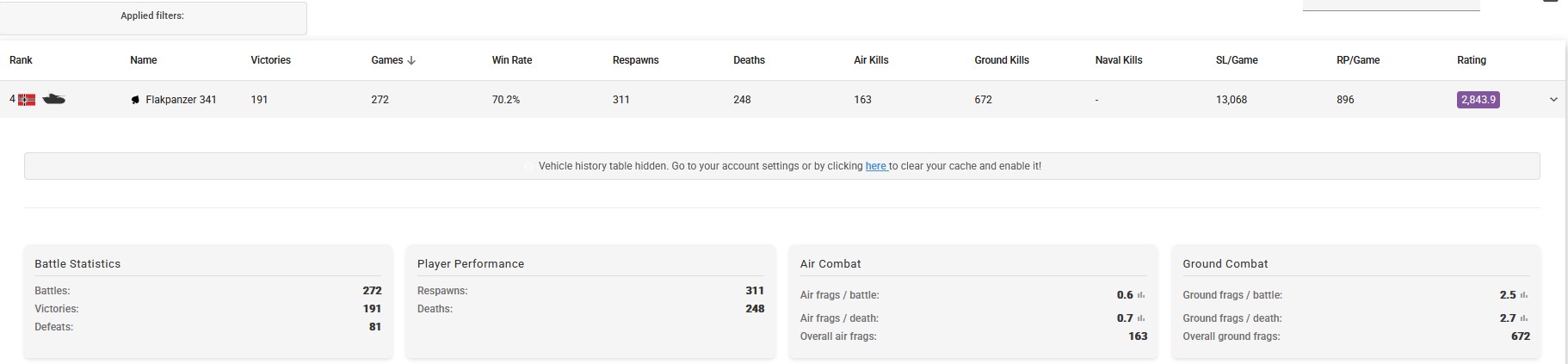Collapse the Flakpanzer 341 row chevron
Screen dimensions: 1568x364
tap(1553, 100)
